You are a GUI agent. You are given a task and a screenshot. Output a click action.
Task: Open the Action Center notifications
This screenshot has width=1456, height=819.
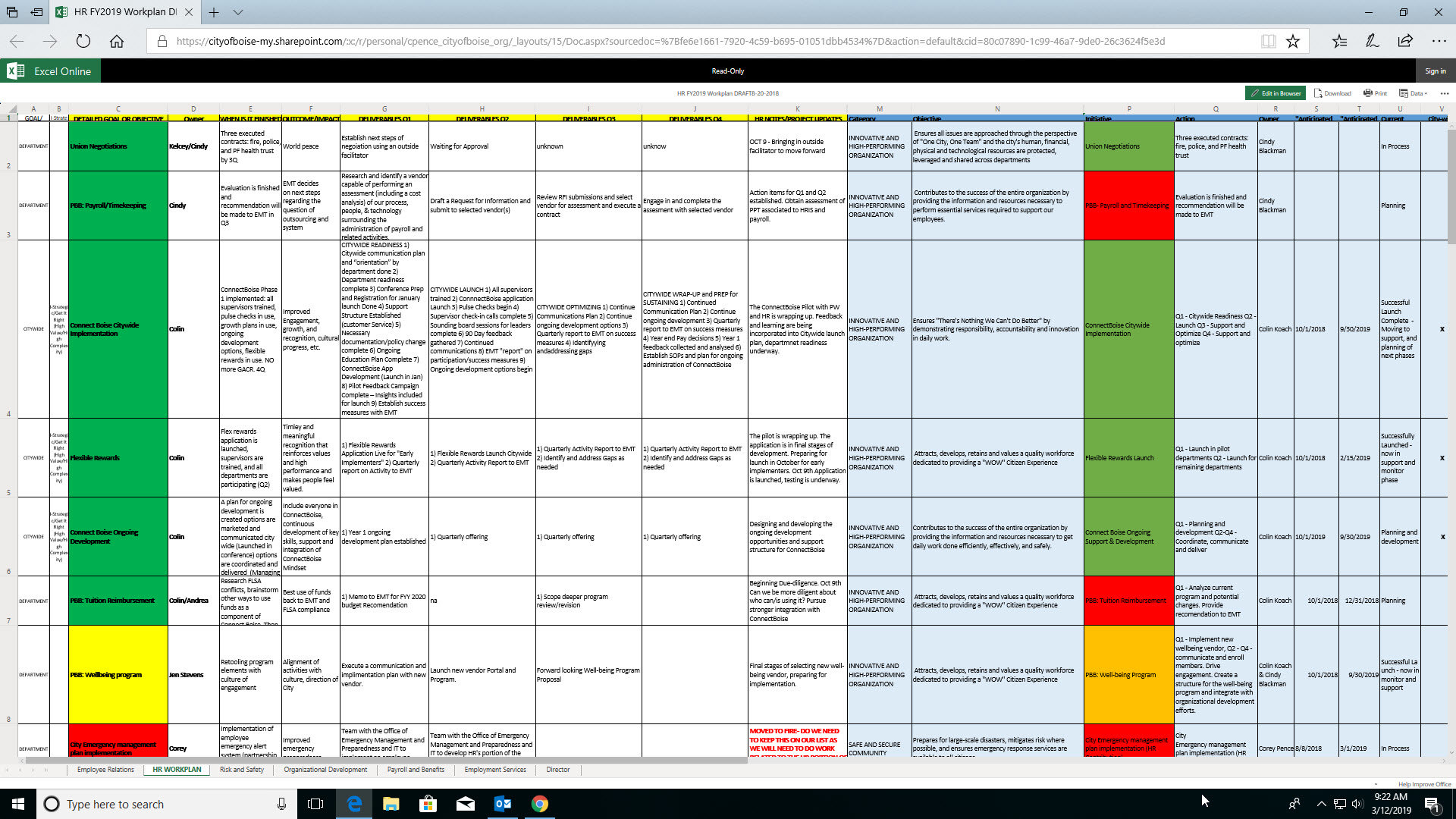1432,804
